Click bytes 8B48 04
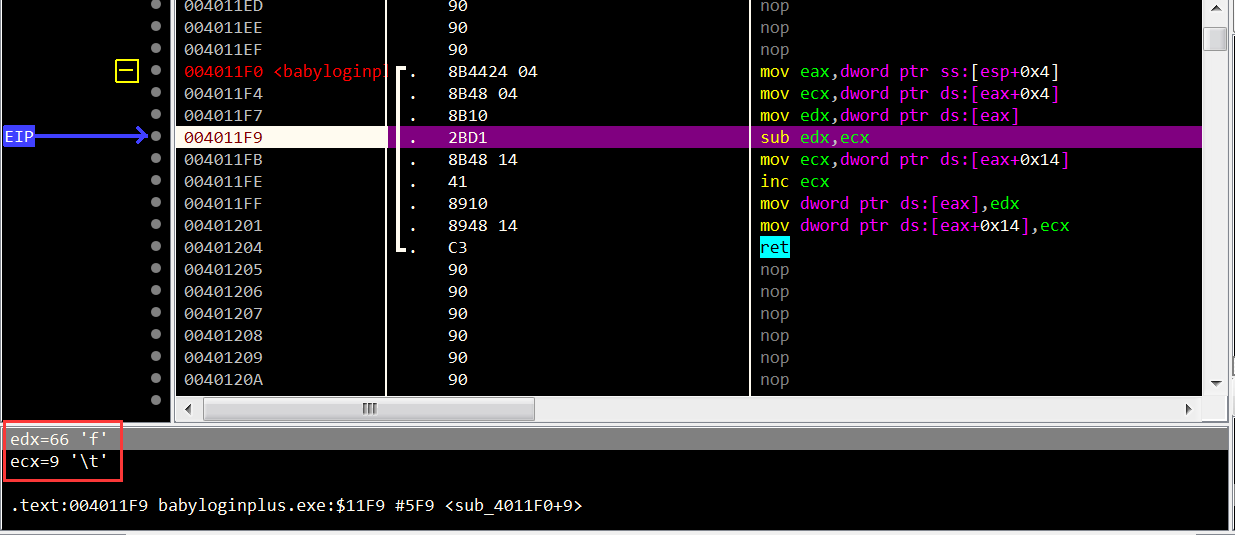This screenshot has width=1235, height=535. click(482, 94)
